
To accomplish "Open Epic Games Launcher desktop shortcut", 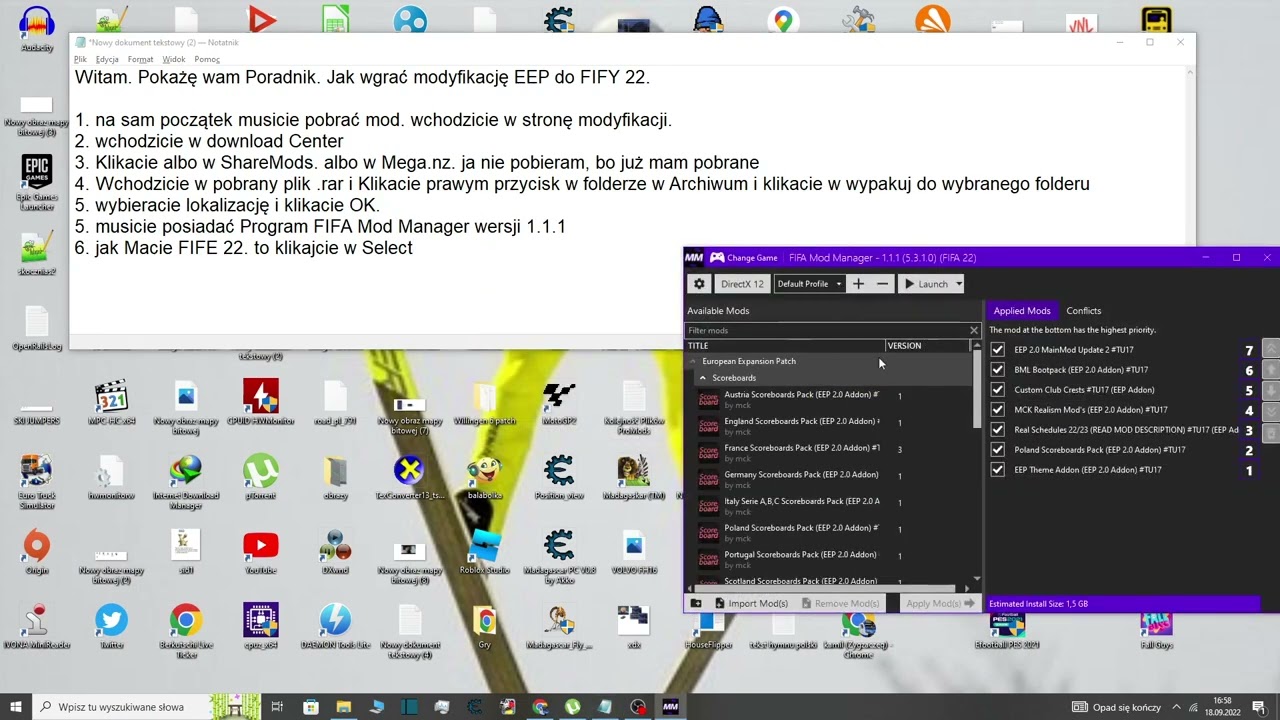I will point(37,182).
